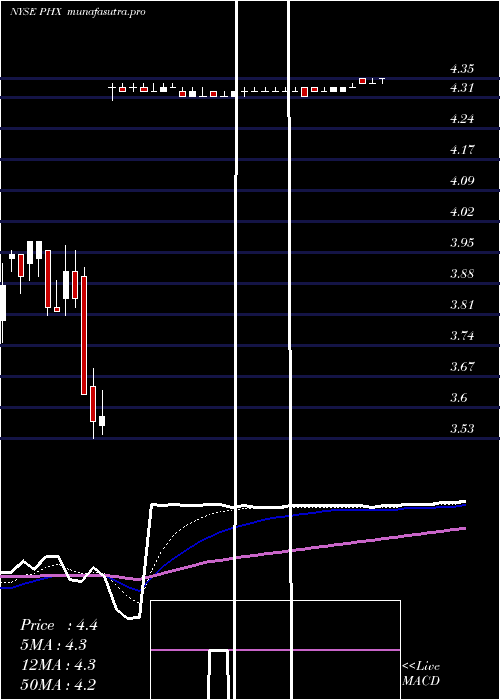Click the 5MA : 4.3 readout
This screenshot has width=500, height=700.
pyautogui.click(x=54, y=645)
